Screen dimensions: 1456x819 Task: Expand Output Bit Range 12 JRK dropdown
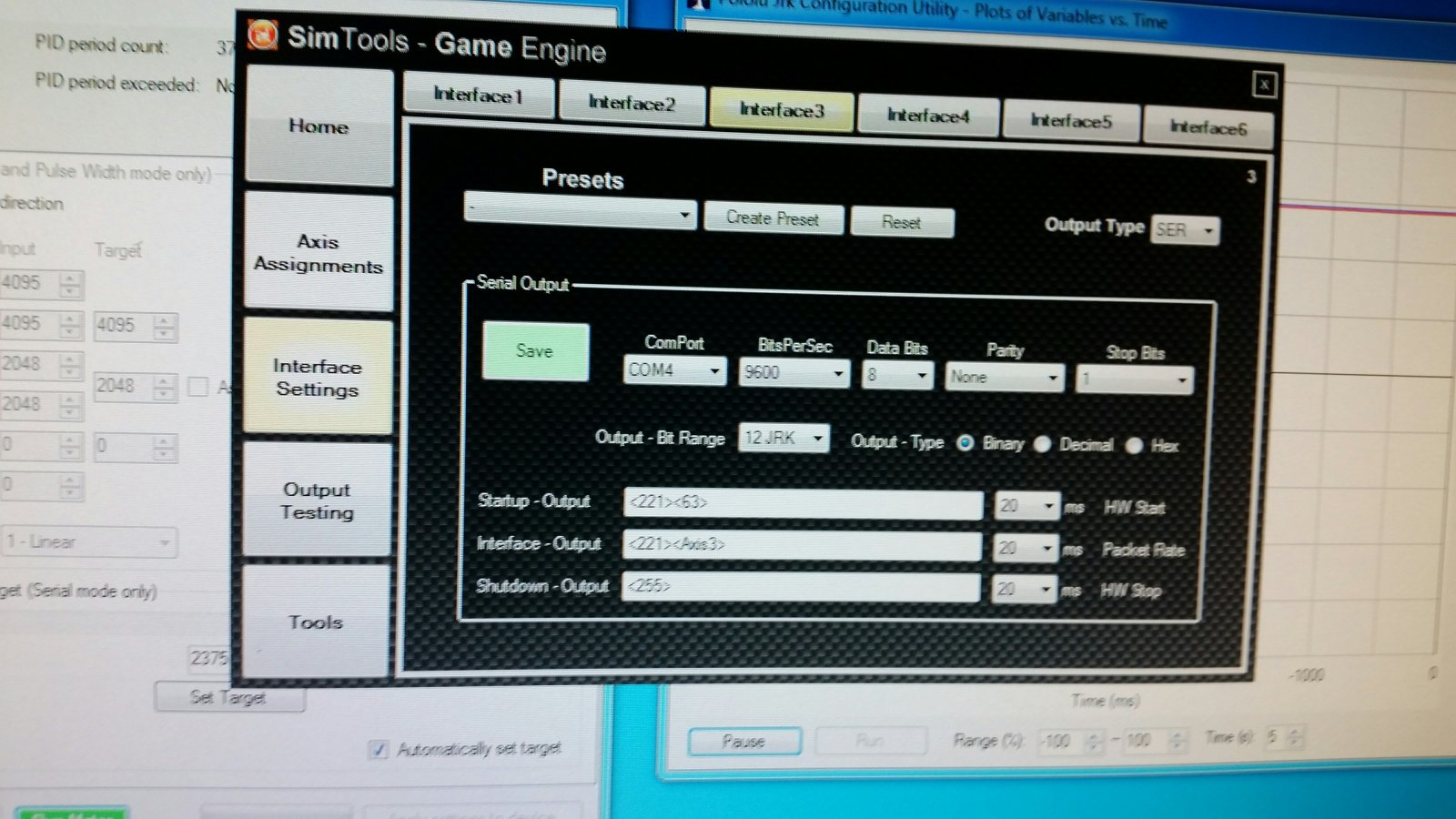[x=784, y=438]
